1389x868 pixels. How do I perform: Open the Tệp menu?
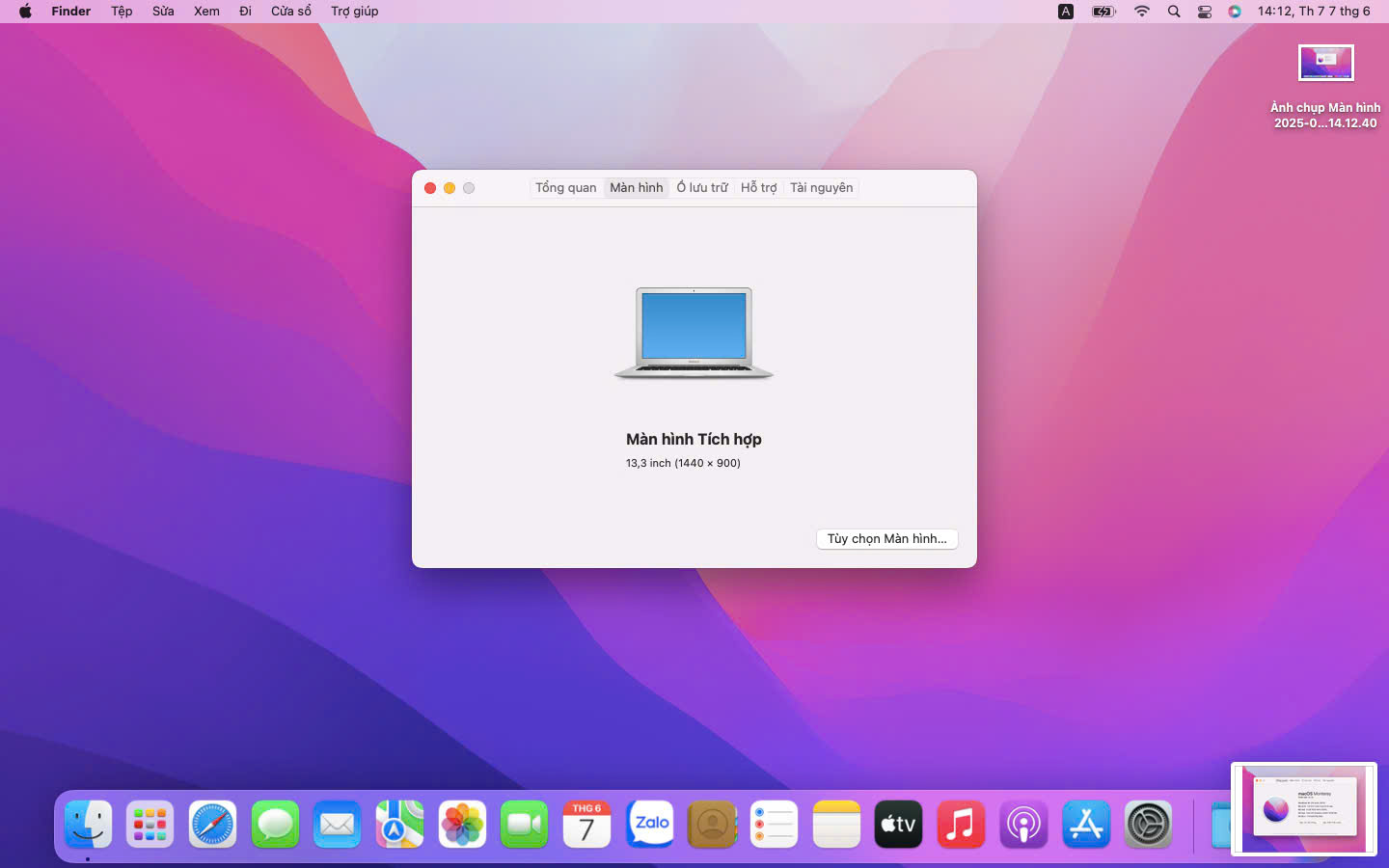[122, 12]
